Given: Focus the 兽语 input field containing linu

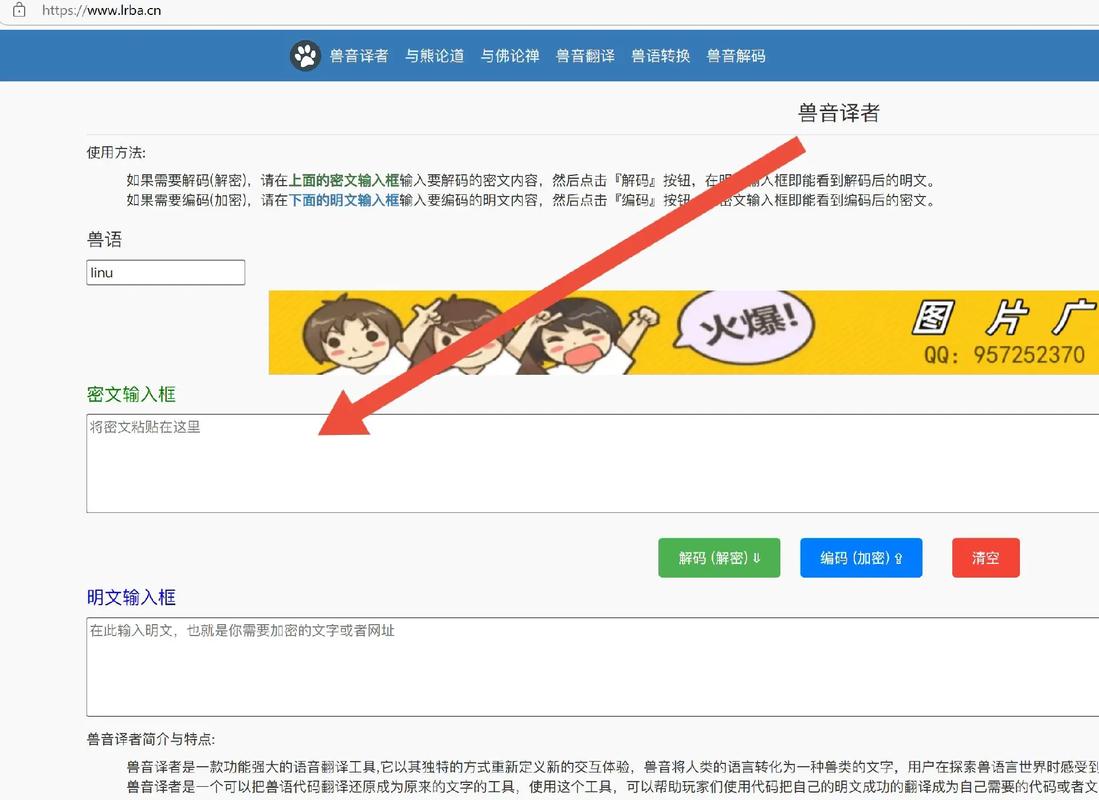Looking at the screenshot, I should tap(166, 273).
